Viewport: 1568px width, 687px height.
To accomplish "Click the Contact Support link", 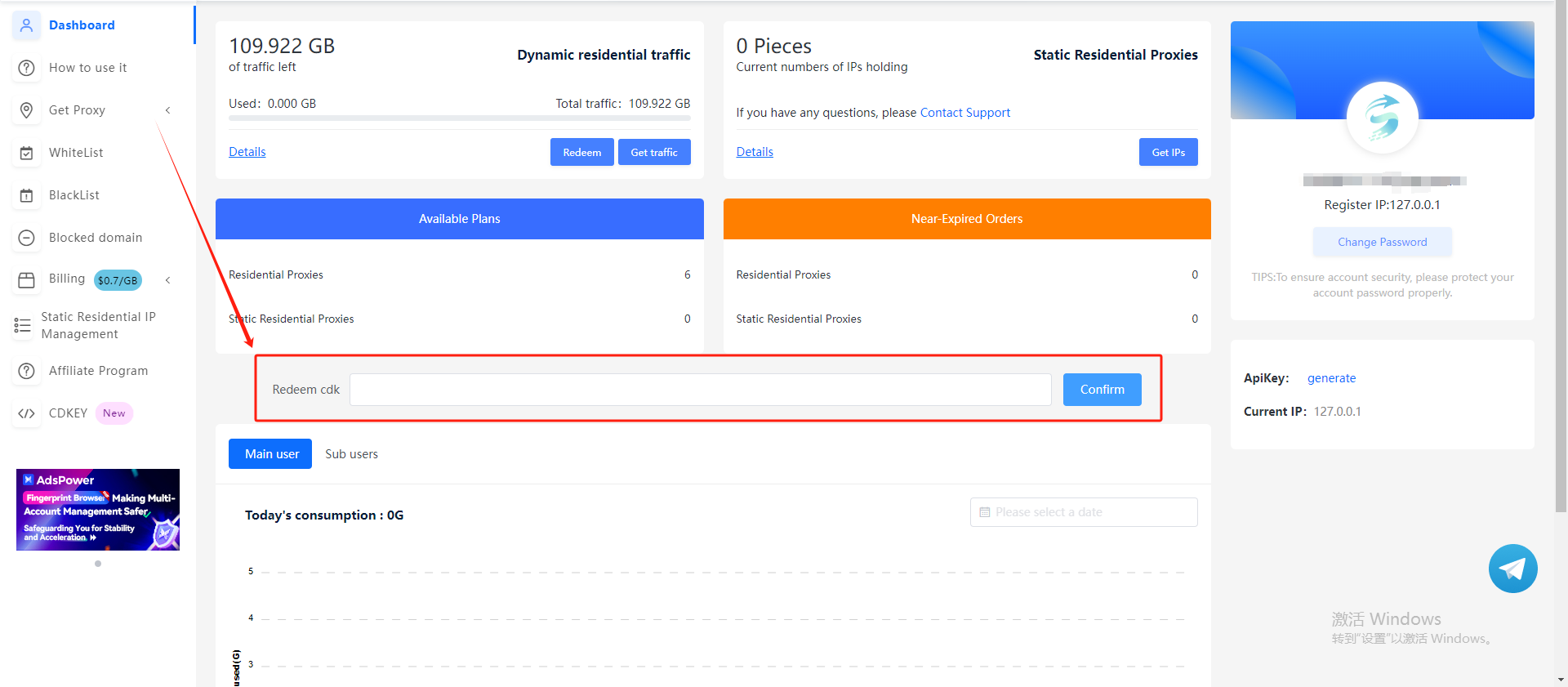I will 964,113.
